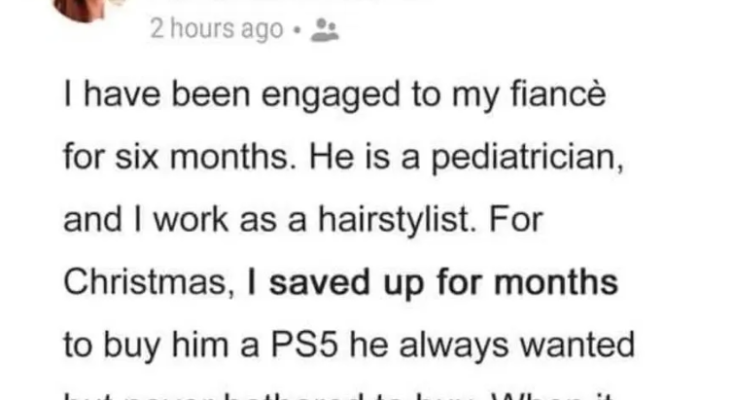Click the friends audience icon
Image resolution: width=735 pixels, height=400 pixels.
coord(326,31)
